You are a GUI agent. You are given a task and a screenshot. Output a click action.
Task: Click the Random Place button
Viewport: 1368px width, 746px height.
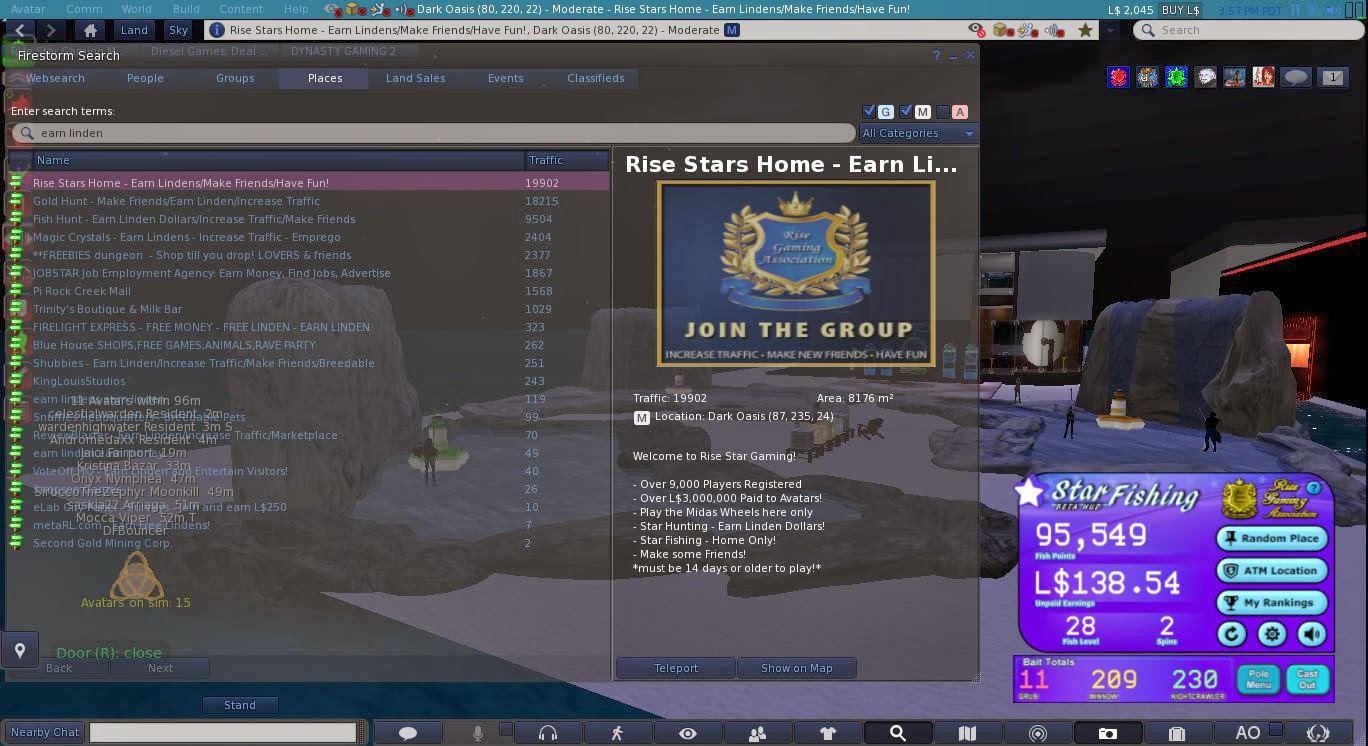click(1272, 538)
